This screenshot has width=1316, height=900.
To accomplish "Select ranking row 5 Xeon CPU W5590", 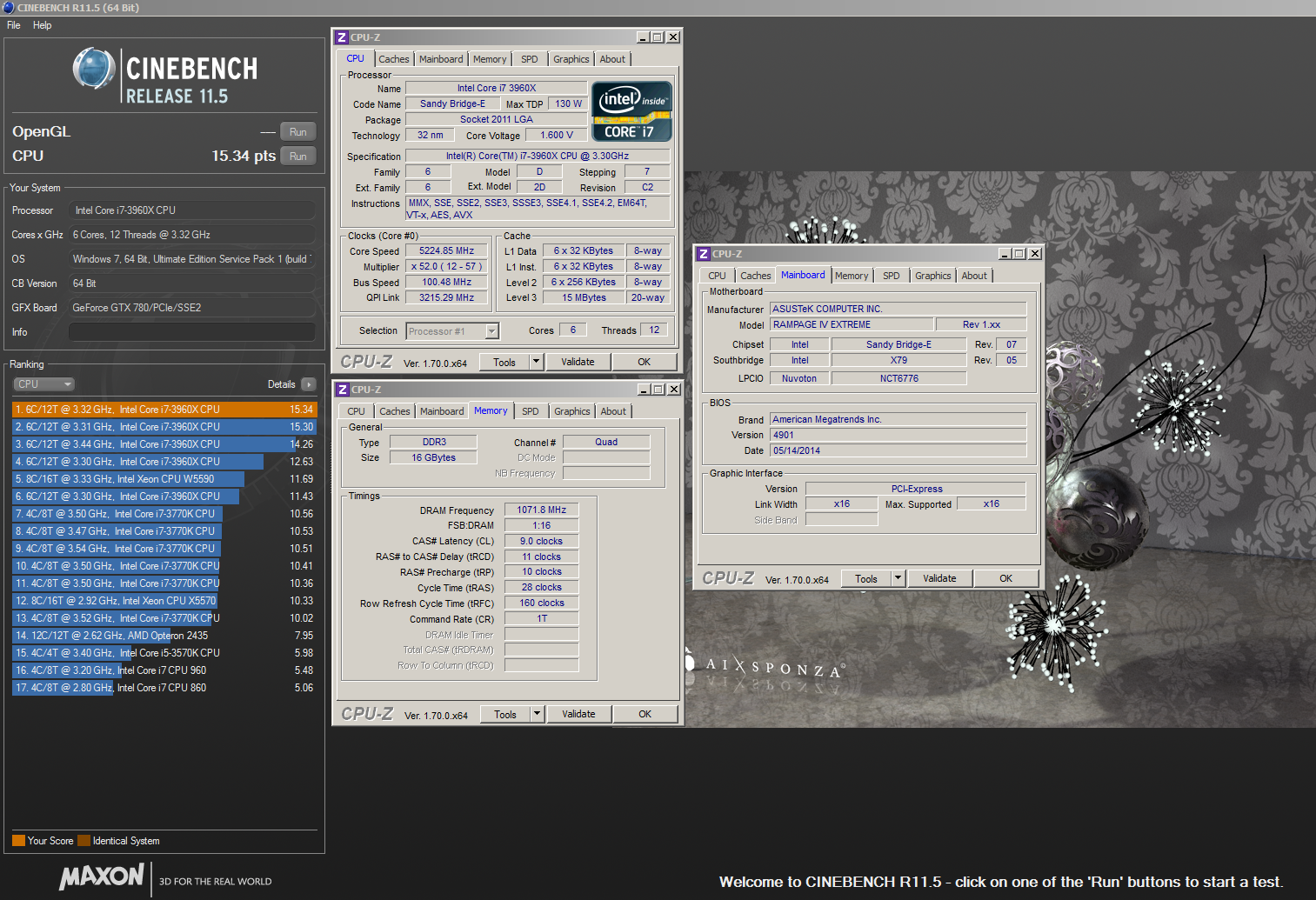I will point(164,479).
